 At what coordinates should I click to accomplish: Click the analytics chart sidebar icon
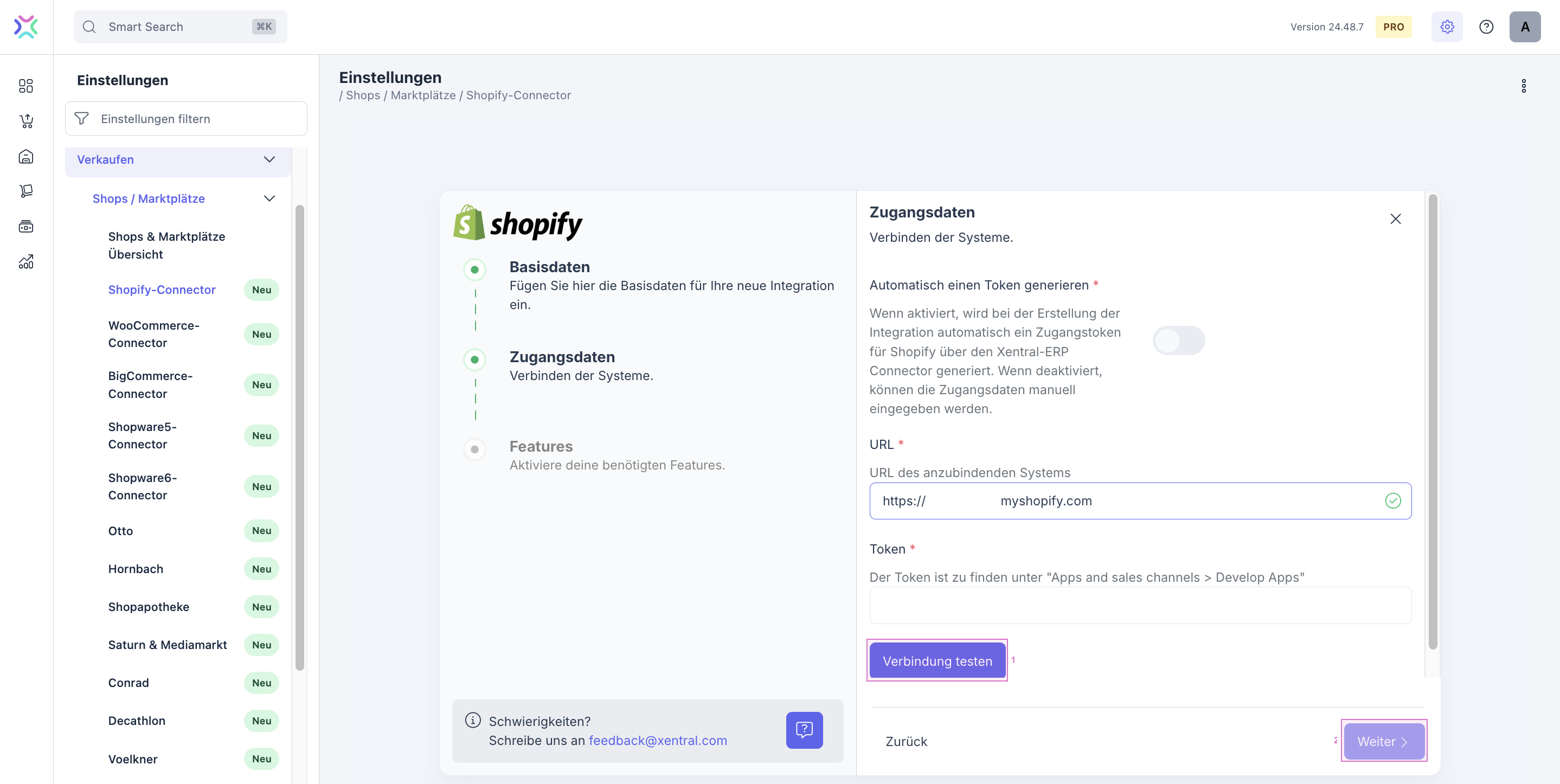pos(26,261)
